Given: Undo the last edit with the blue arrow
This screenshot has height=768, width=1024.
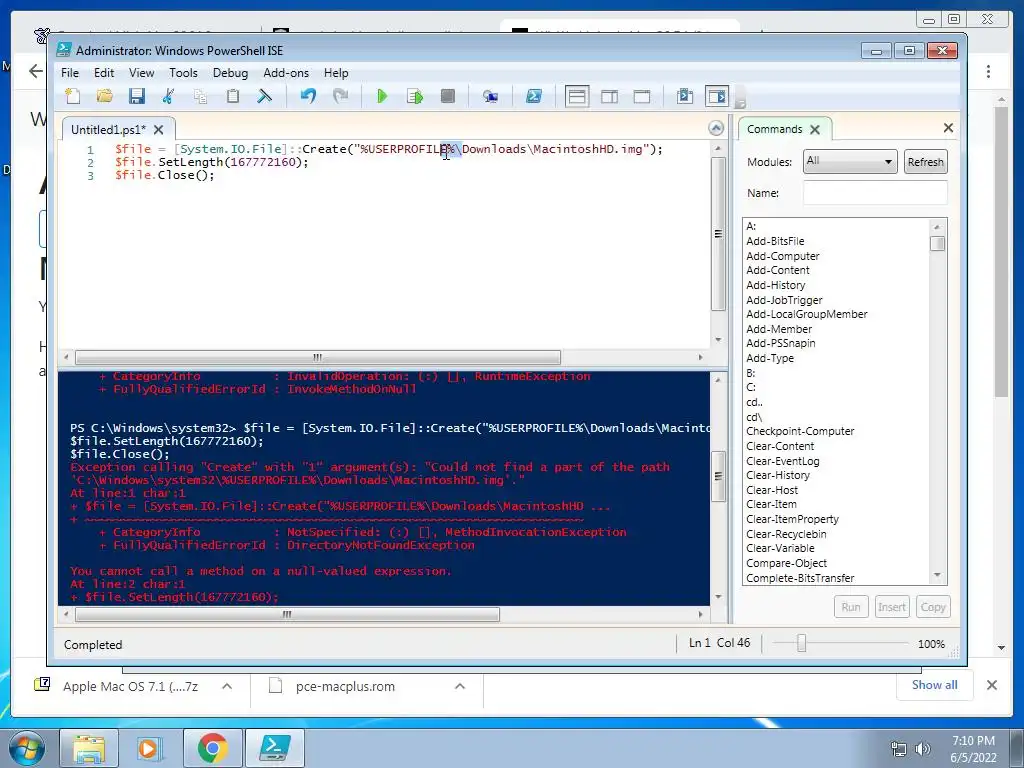Looking at the screenshot, I should coord(308,97).
